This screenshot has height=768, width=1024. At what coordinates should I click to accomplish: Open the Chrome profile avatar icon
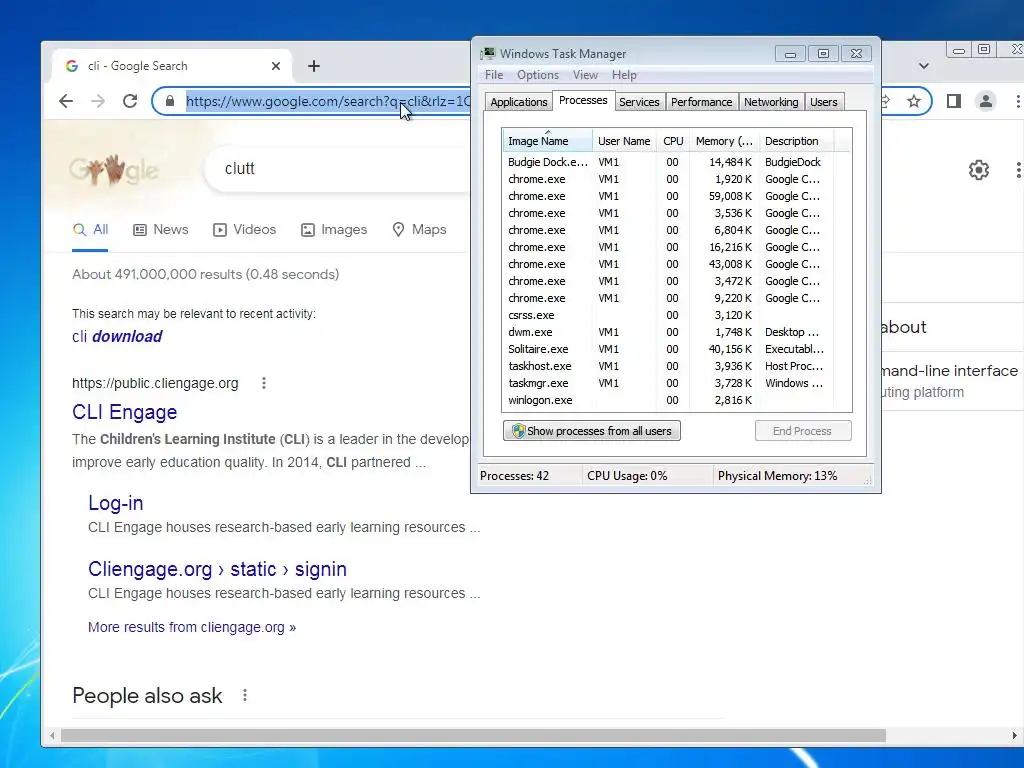click(x=985, y=101)
